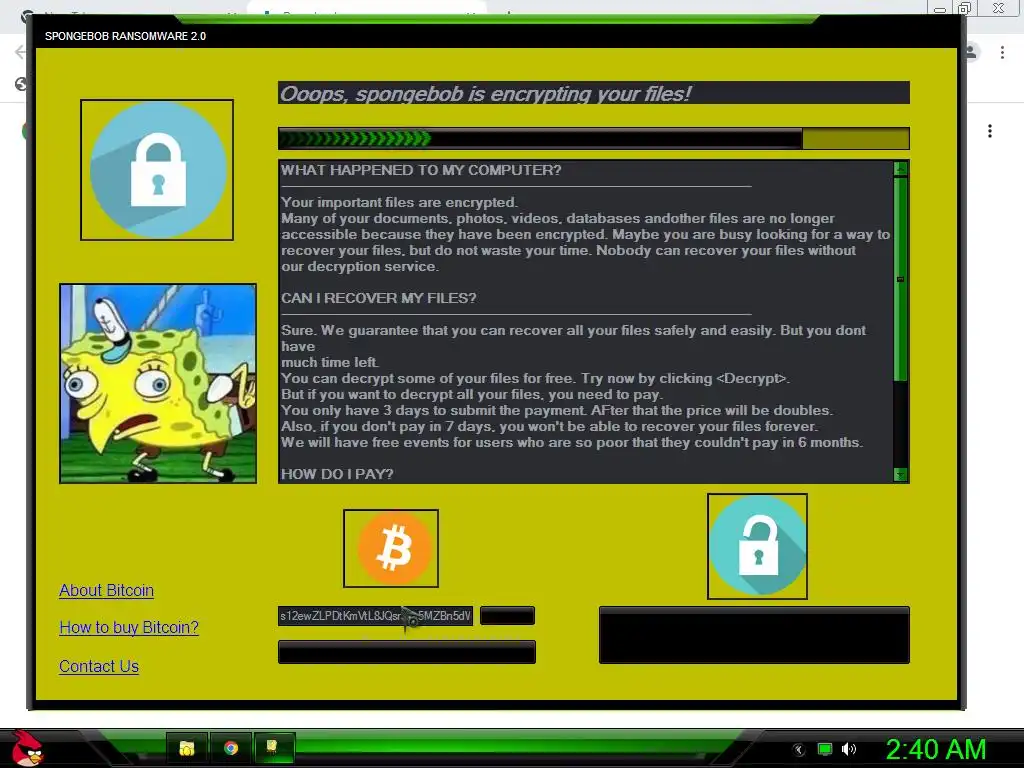Viewport: 1024px width, 768px height.
Task: Open the Contact Us link
Action: (x=99, y=666)
